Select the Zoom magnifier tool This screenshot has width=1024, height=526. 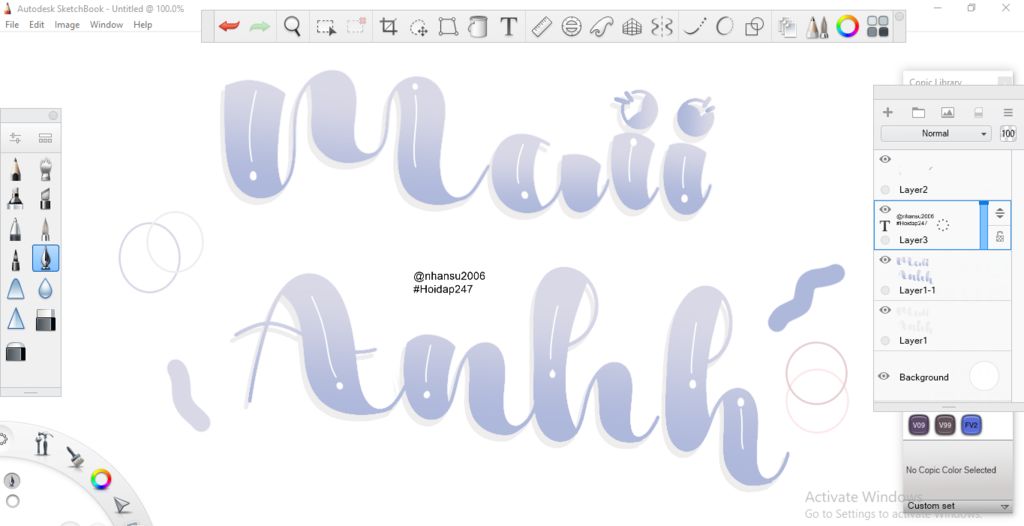(293, 27)
